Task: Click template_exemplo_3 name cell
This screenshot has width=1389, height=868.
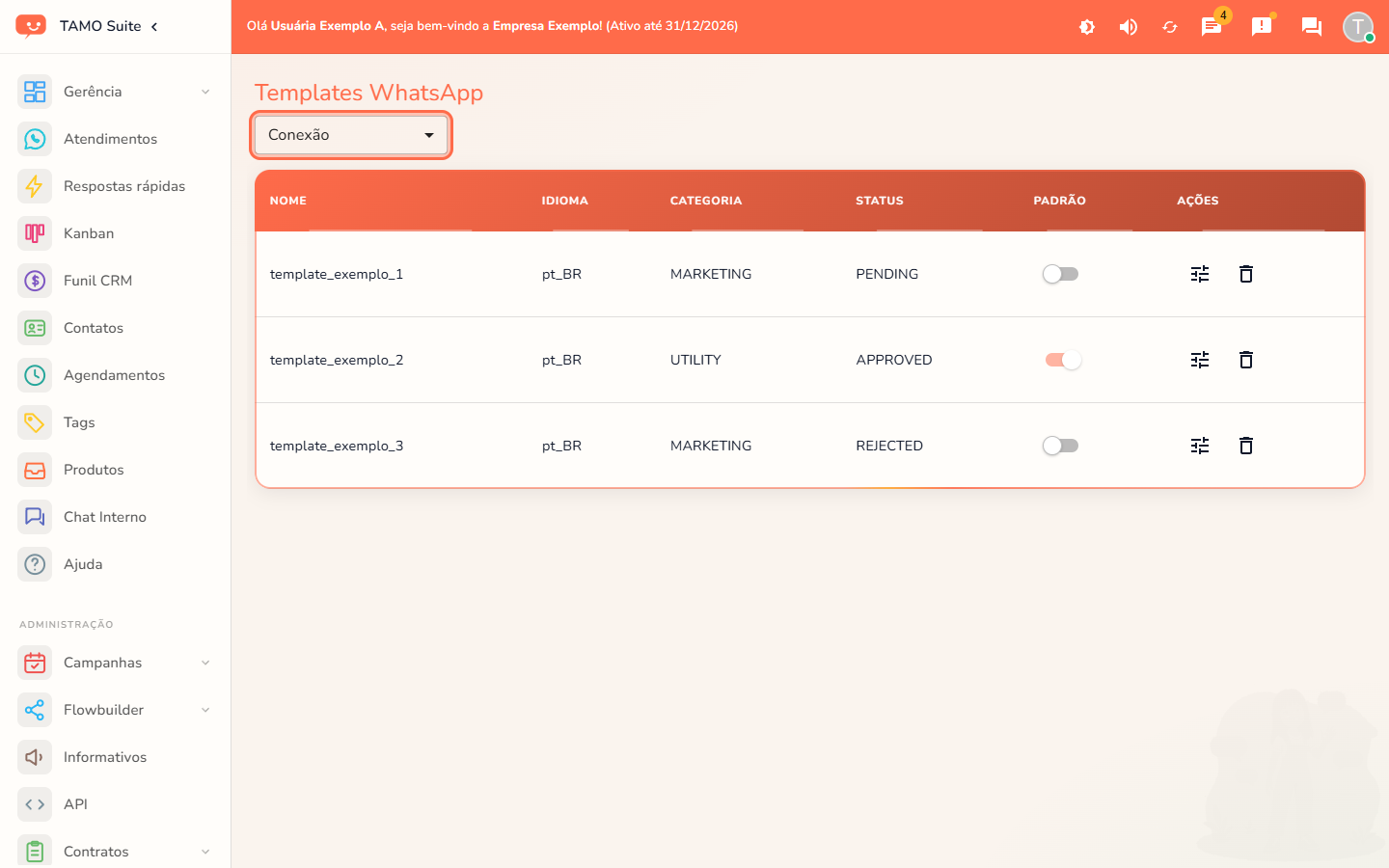Action: click(337, 446)
